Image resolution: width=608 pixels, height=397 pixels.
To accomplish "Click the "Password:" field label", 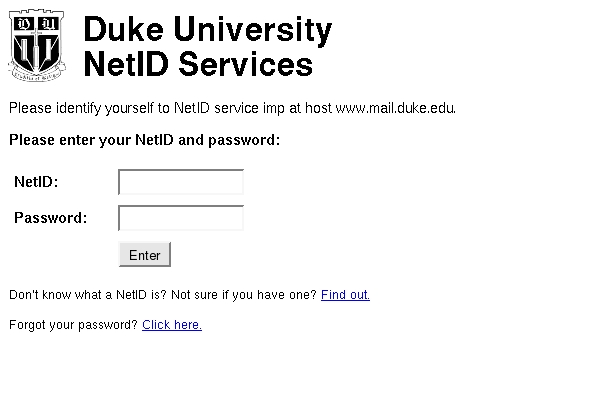I will [50, 218].
